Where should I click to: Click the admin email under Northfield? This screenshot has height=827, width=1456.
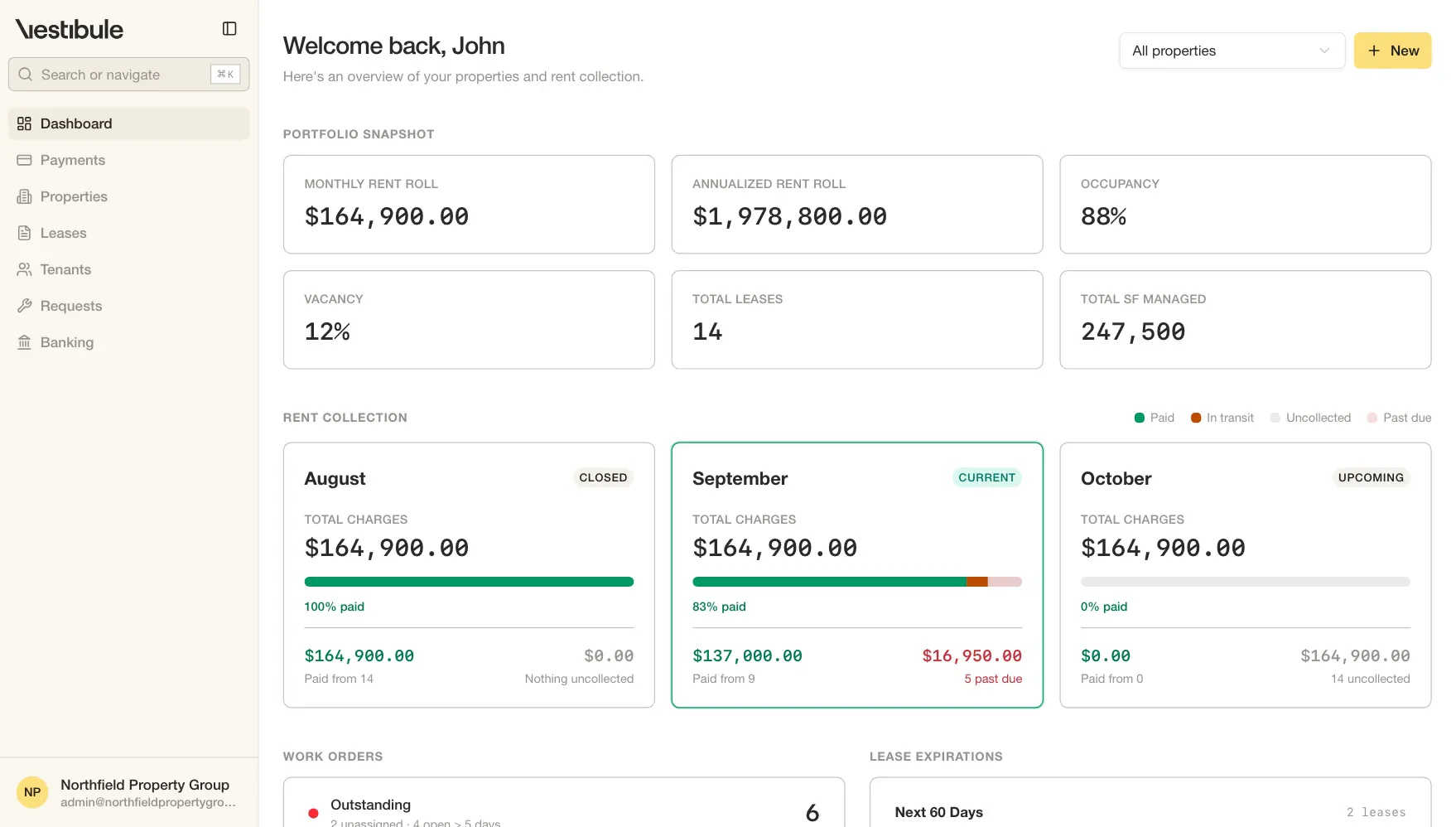(x=148, y=802)
